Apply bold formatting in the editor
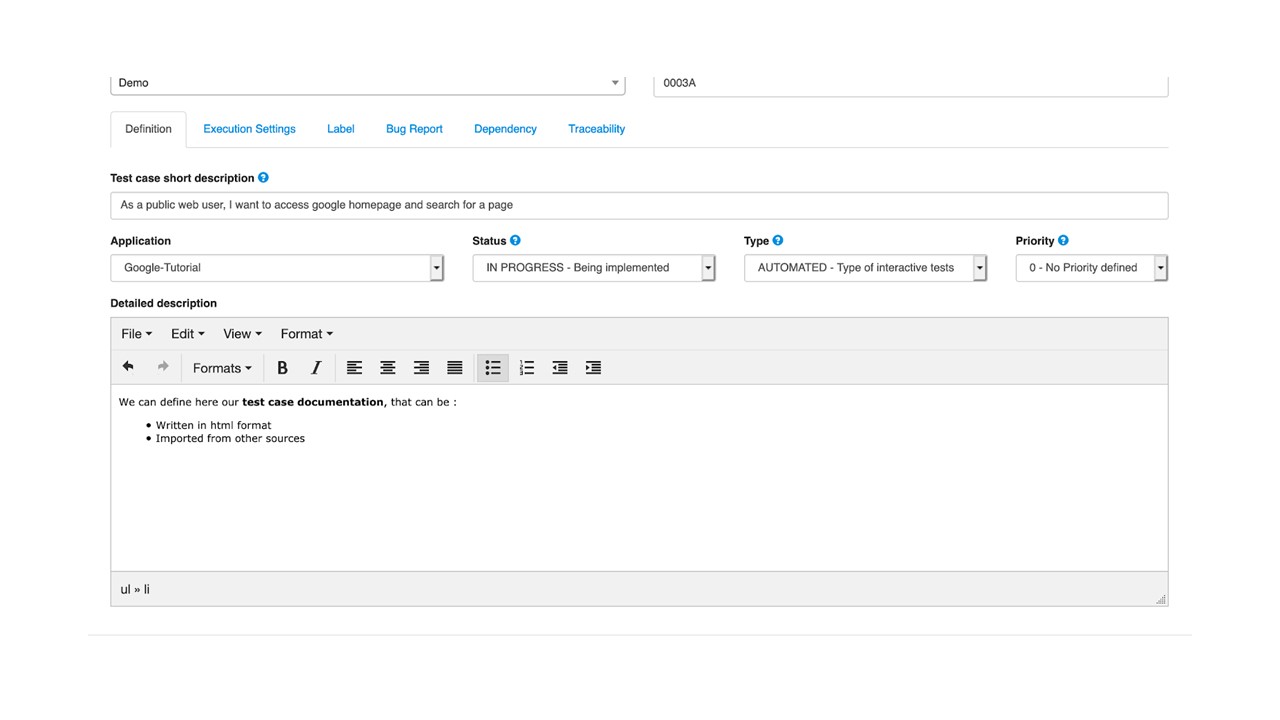1280x720 pixels. click(282, 368)
